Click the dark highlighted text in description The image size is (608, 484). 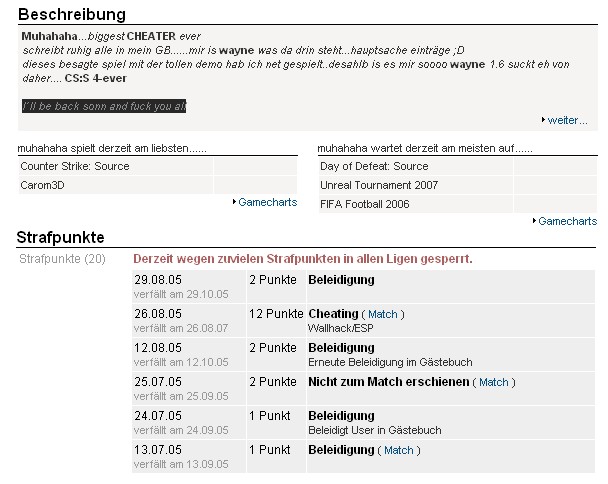click(104, 105)
